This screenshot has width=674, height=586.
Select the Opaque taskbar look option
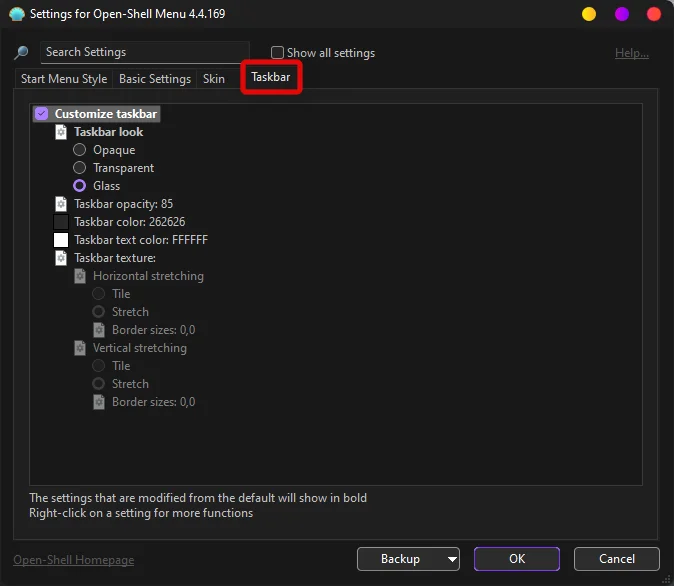coord(80,150)
